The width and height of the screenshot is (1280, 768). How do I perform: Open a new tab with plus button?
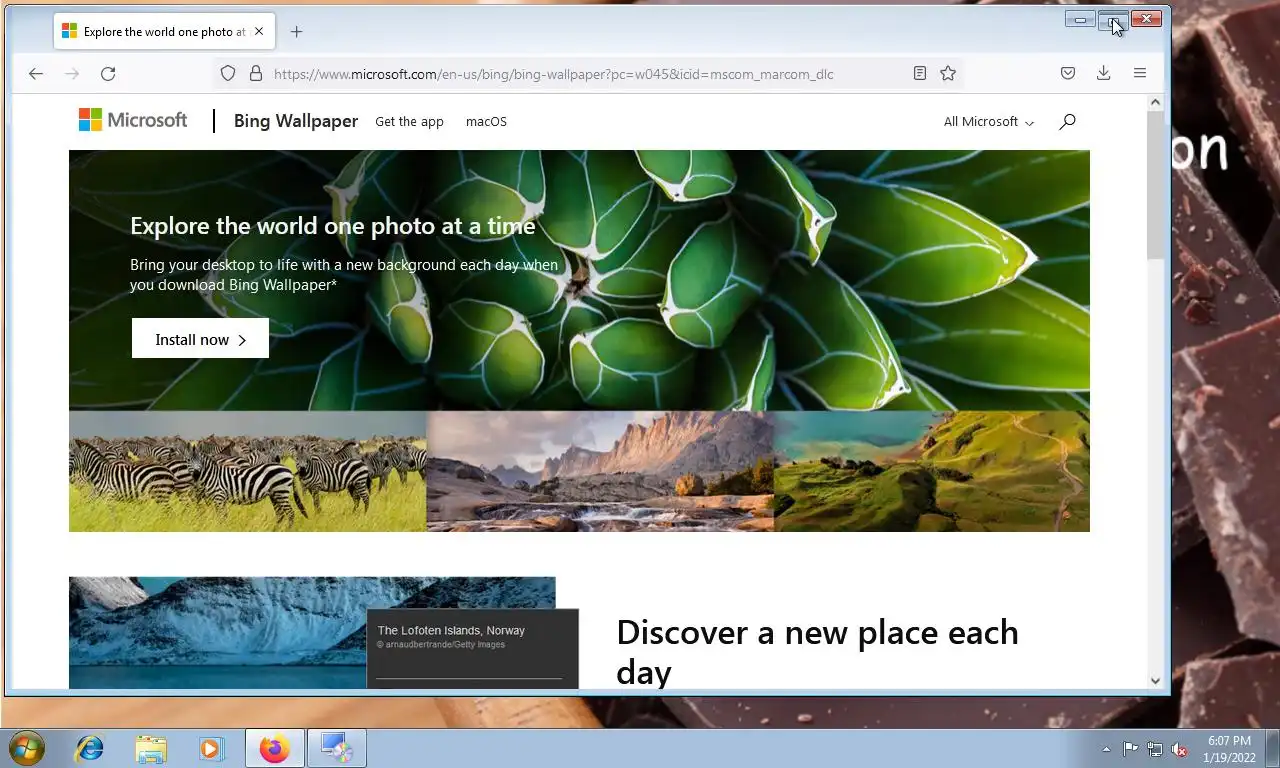pos(296,31)
